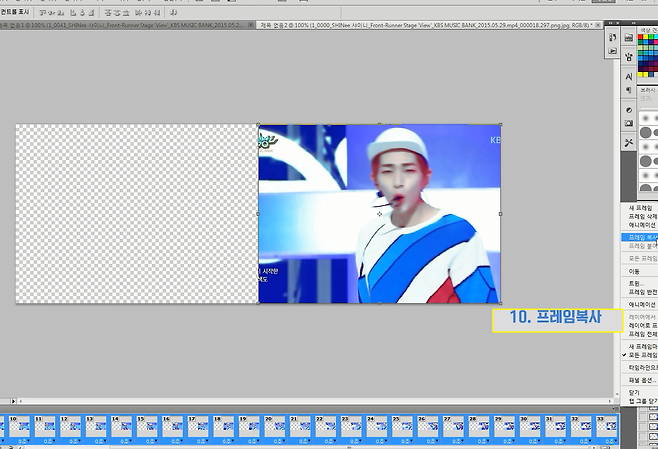Close the second document tab (0000 file)
This screenshot has width=658, height=449.
598,25
